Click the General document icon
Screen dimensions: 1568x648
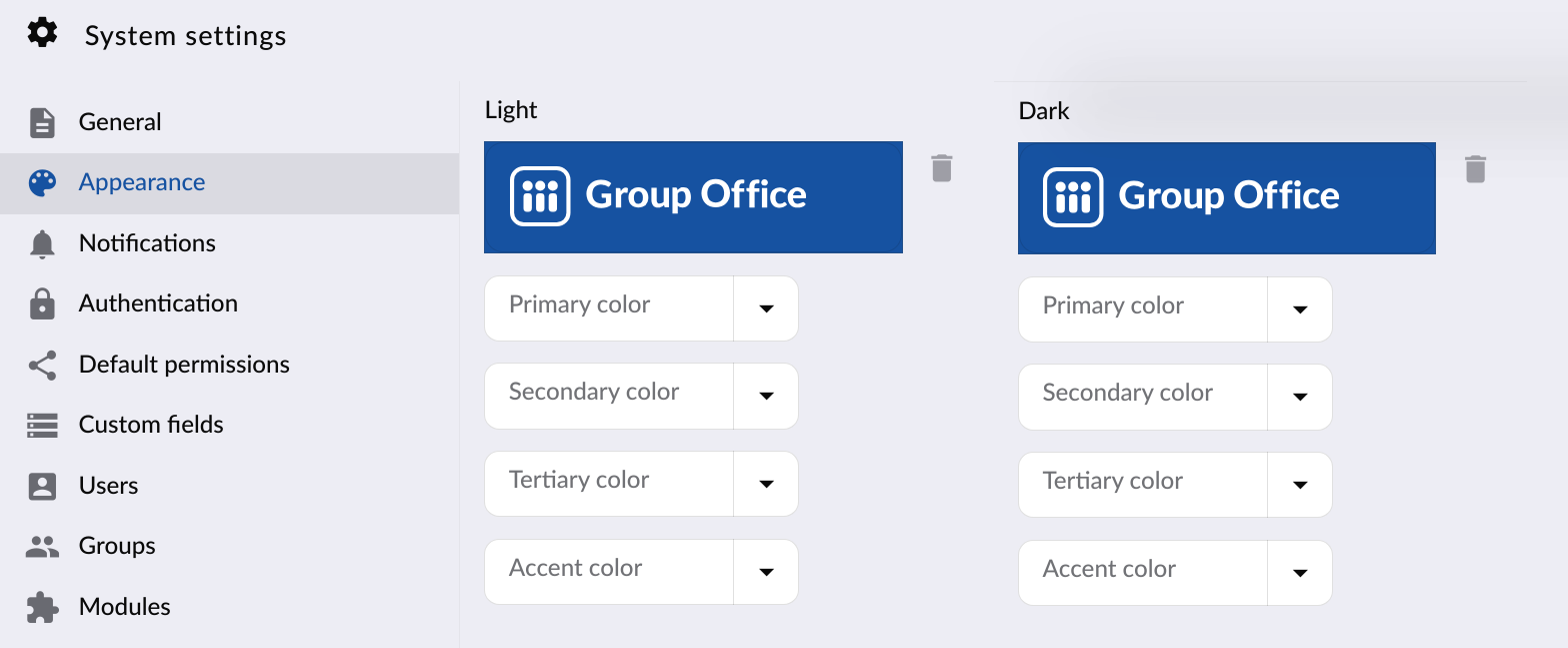pos(42,122)
